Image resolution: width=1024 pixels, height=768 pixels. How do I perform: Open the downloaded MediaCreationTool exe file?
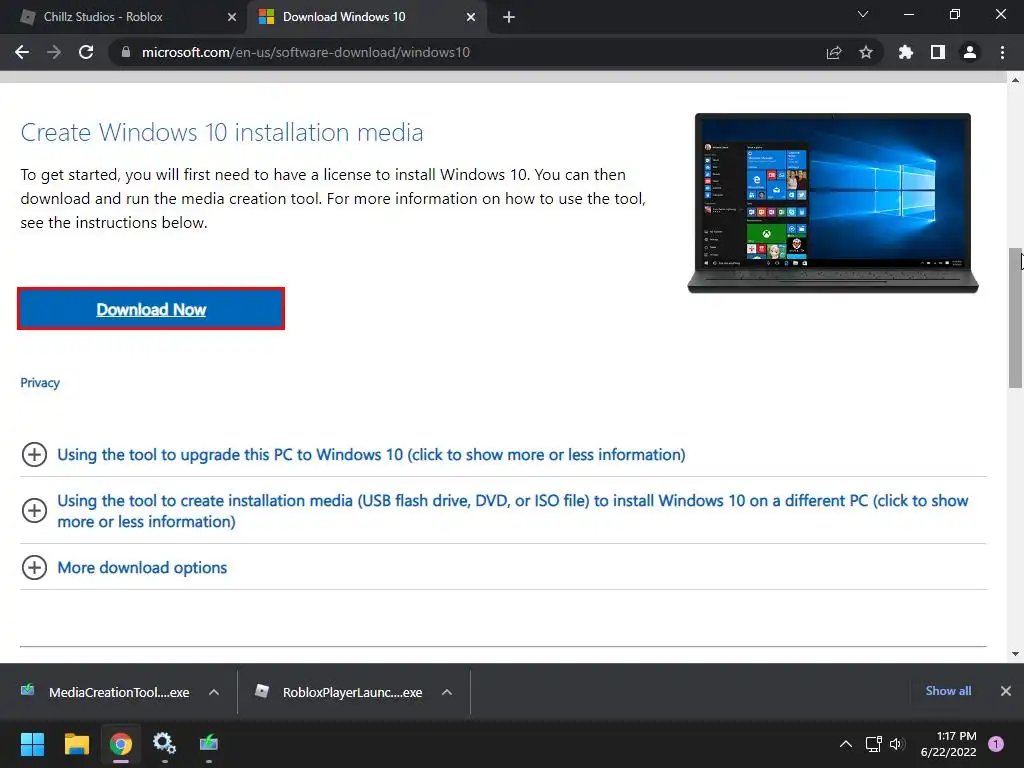coord(106,692)
